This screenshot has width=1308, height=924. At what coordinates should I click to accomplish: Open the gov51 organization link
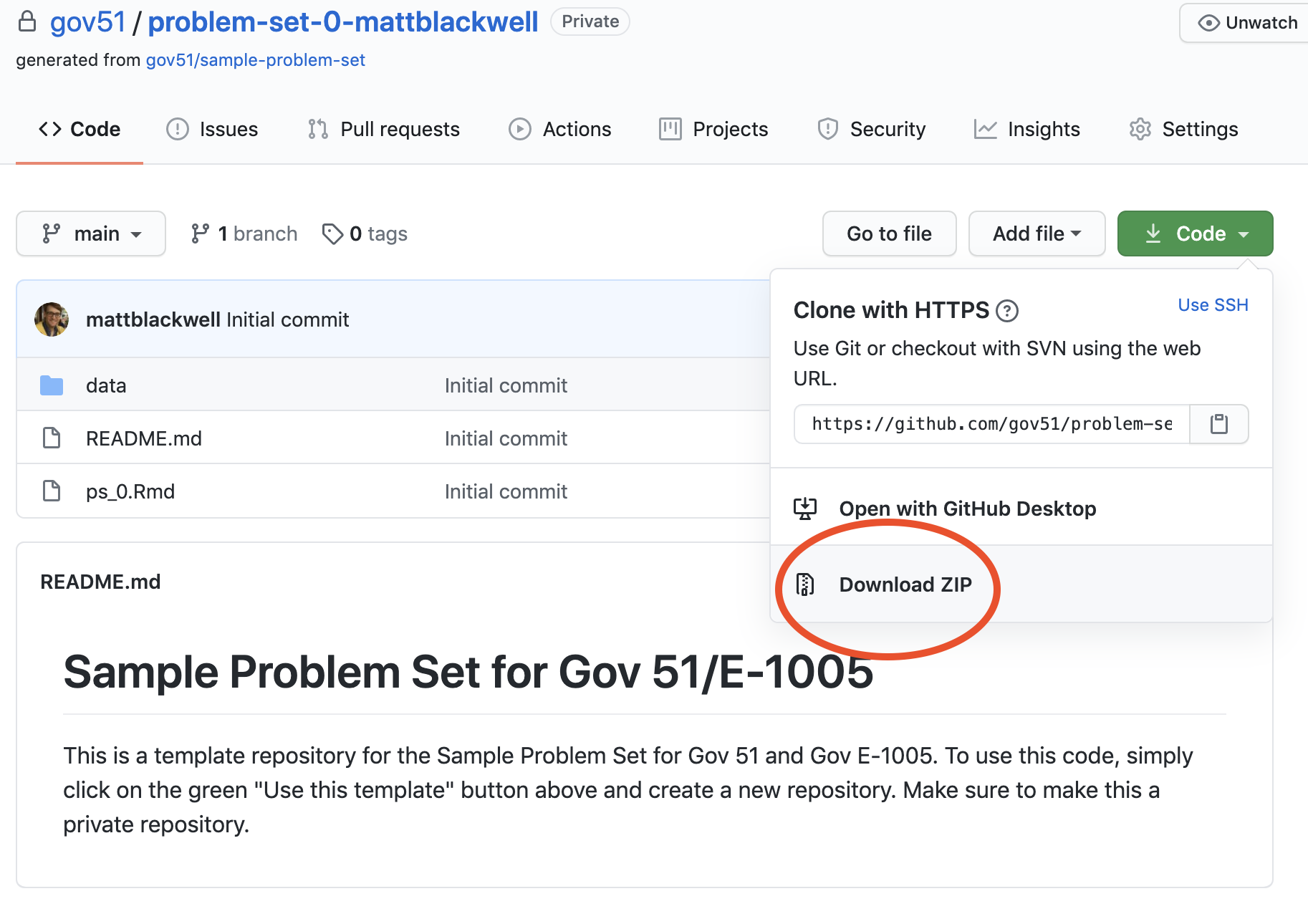[x=87, y=22]
